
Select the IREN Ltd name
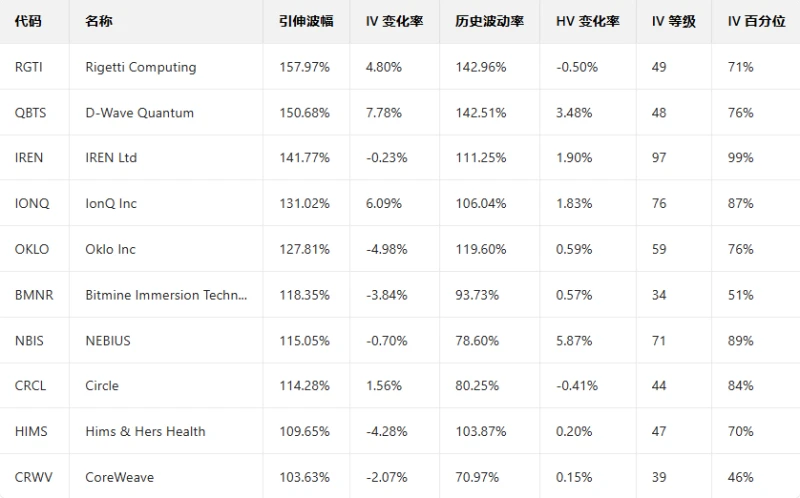click(x=111, y=158)
